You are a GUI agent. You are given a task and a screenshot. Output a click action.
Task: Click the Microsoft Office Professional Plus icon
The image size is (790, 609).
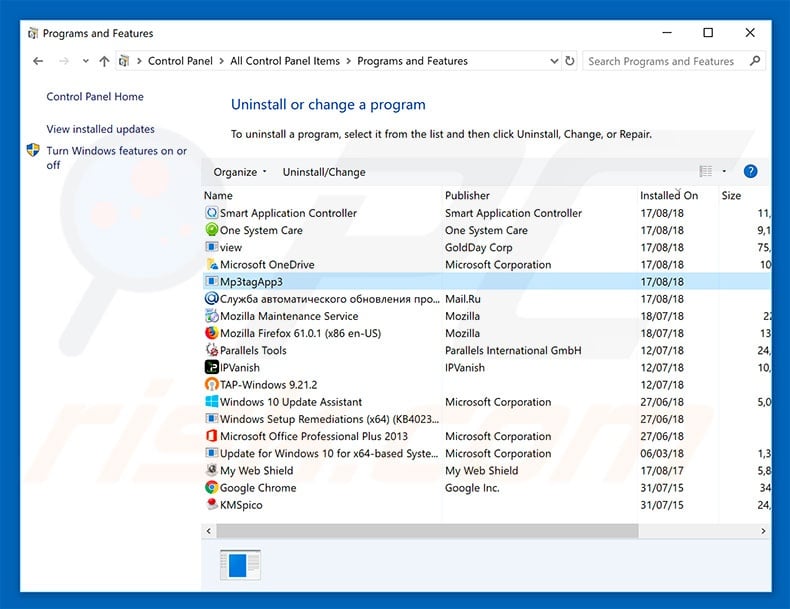coord(212,436)
